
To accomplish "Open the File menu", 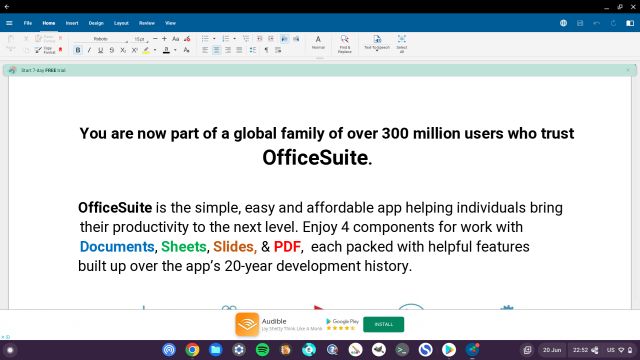I will (x=28, y=23).
